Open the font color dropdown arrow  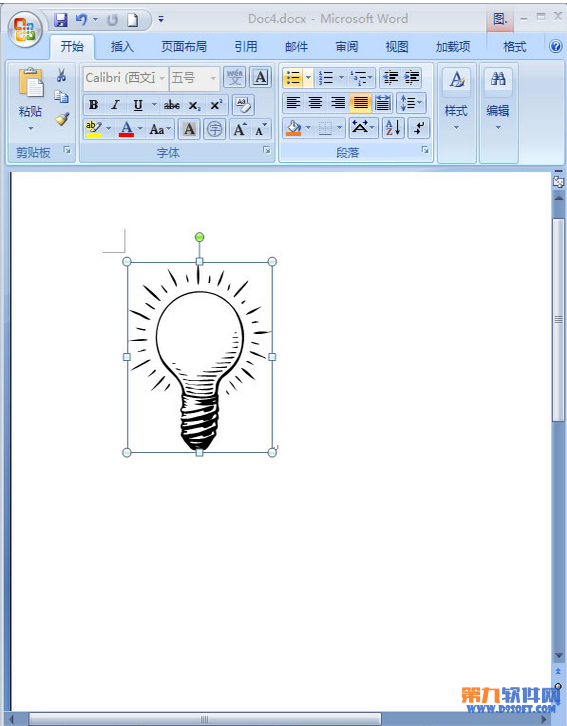pyautogui.click(x=140, y=129)
